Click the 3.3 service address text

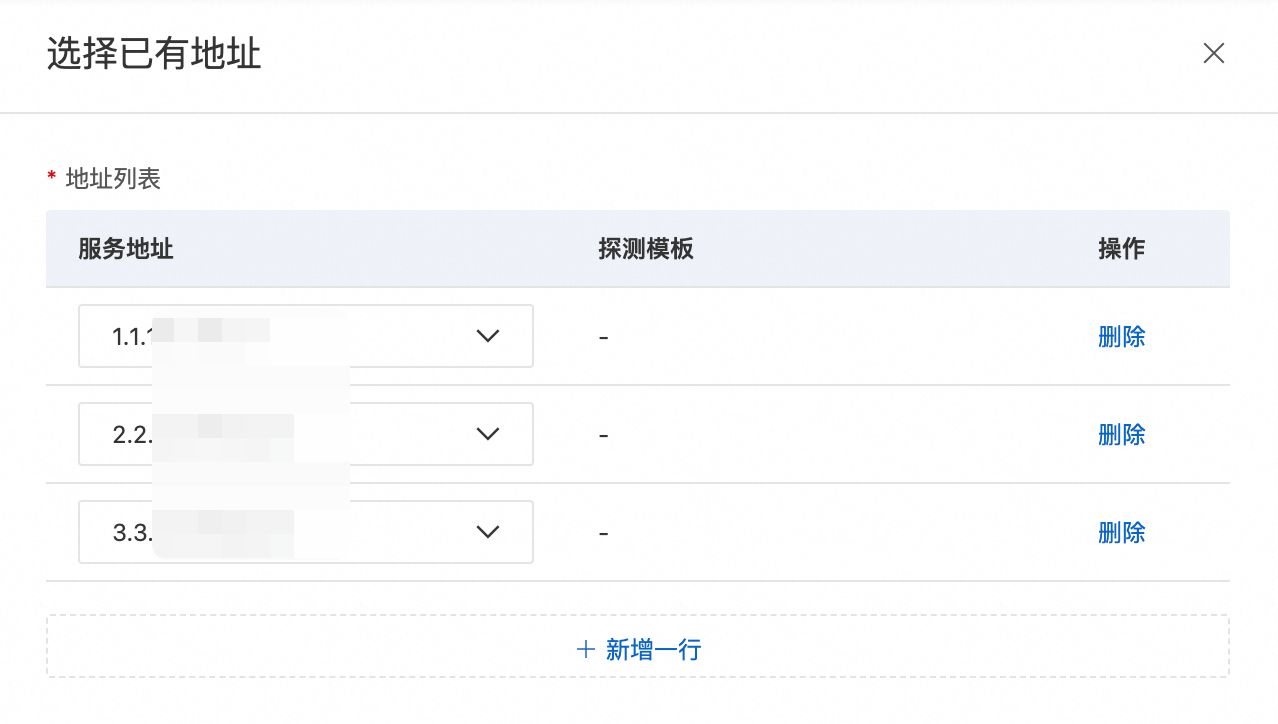(131, 532)
